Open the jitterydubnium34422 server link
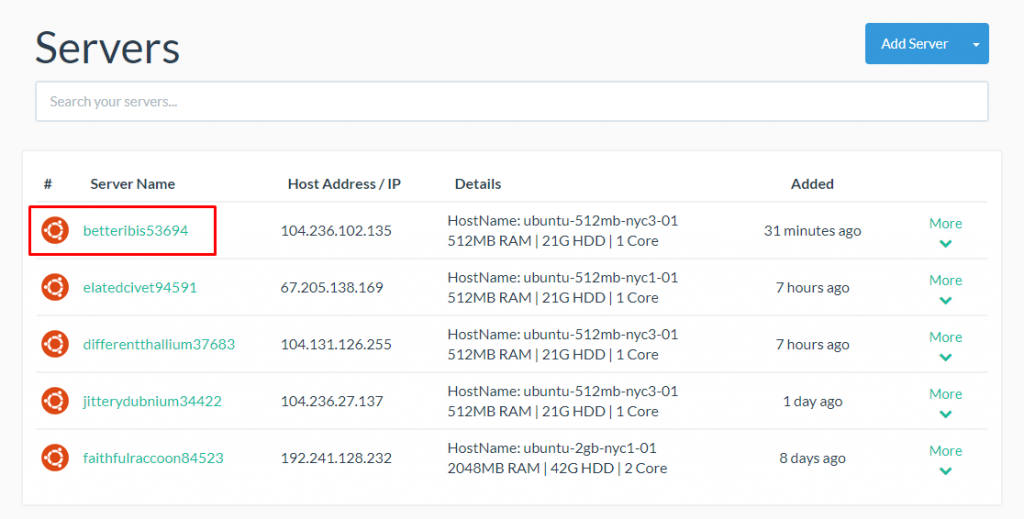Viewport: 1024px width, 519px height. (152, 401)
